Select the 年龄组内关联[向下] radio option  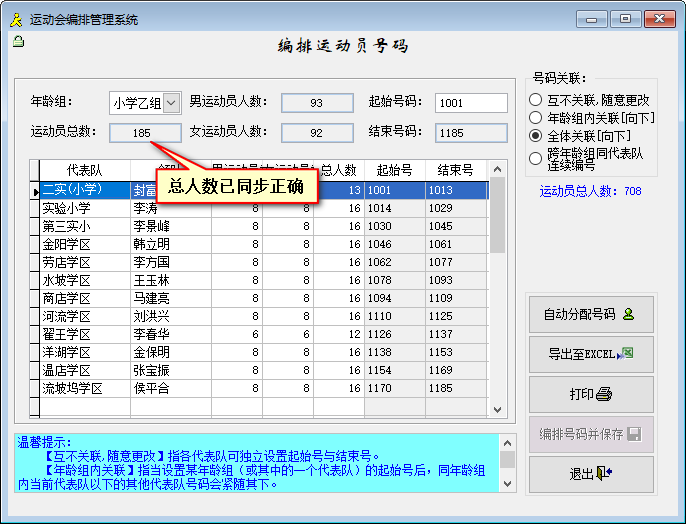535,118
